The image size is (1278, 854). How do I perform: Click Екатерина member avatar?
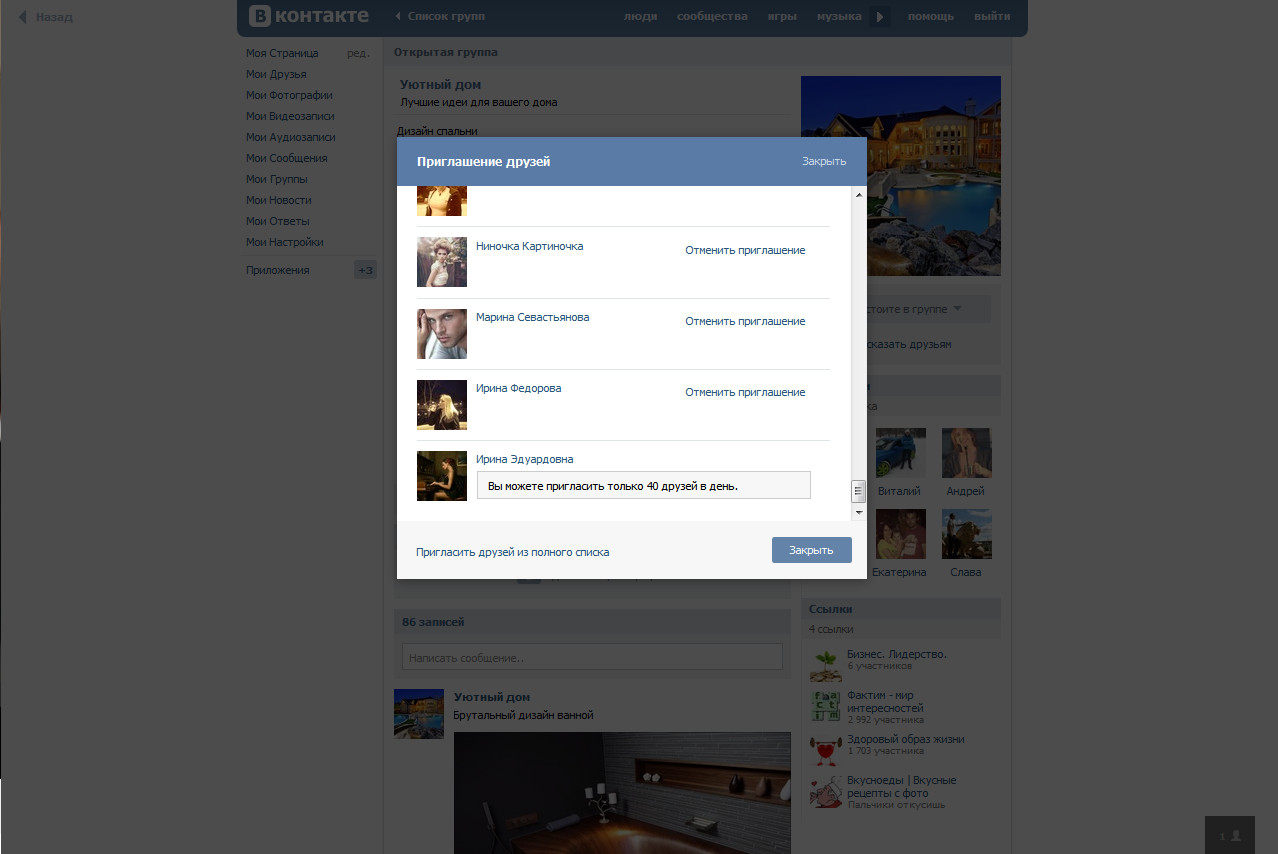pos(900,534)
